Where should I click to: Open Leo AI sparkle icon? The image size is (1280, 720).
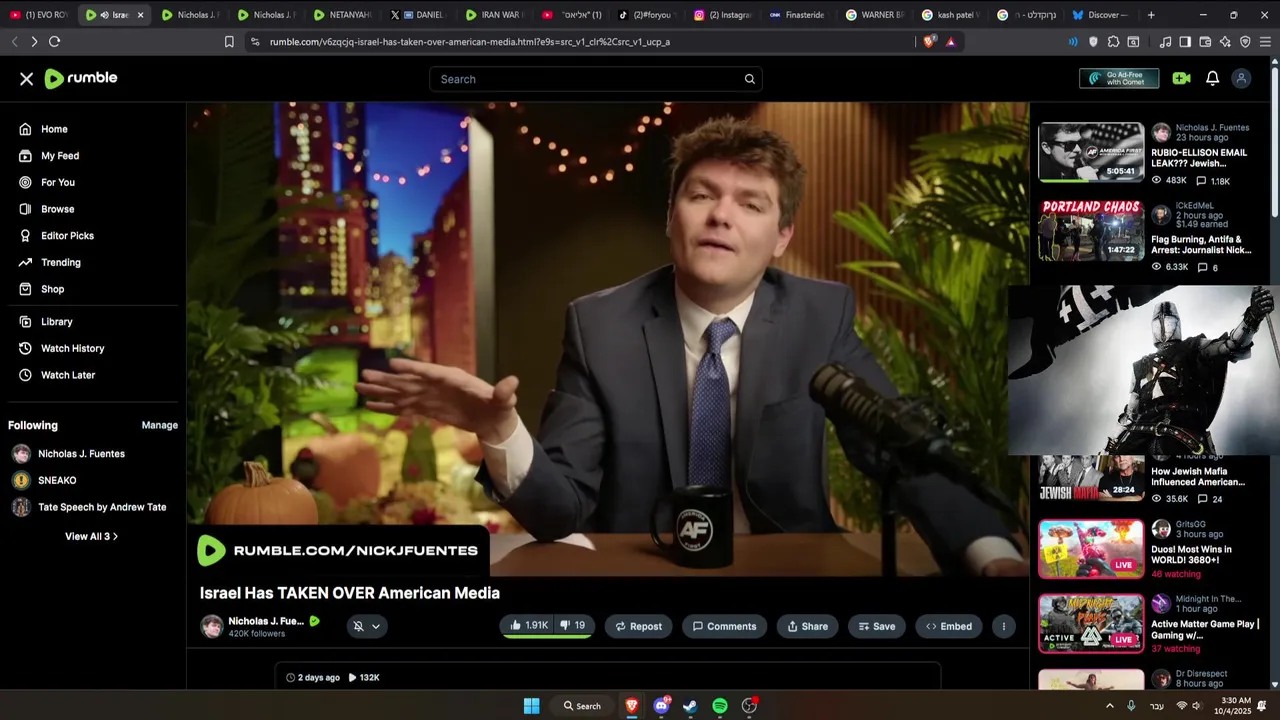(x=1225, y=42)
